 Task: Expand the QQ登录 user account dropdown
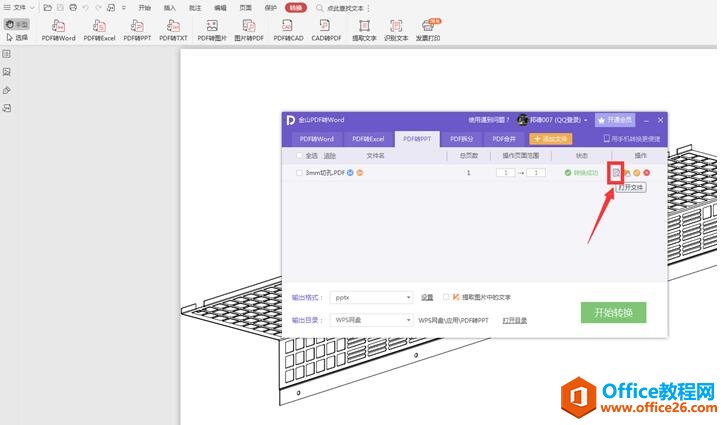pos(586,120)
